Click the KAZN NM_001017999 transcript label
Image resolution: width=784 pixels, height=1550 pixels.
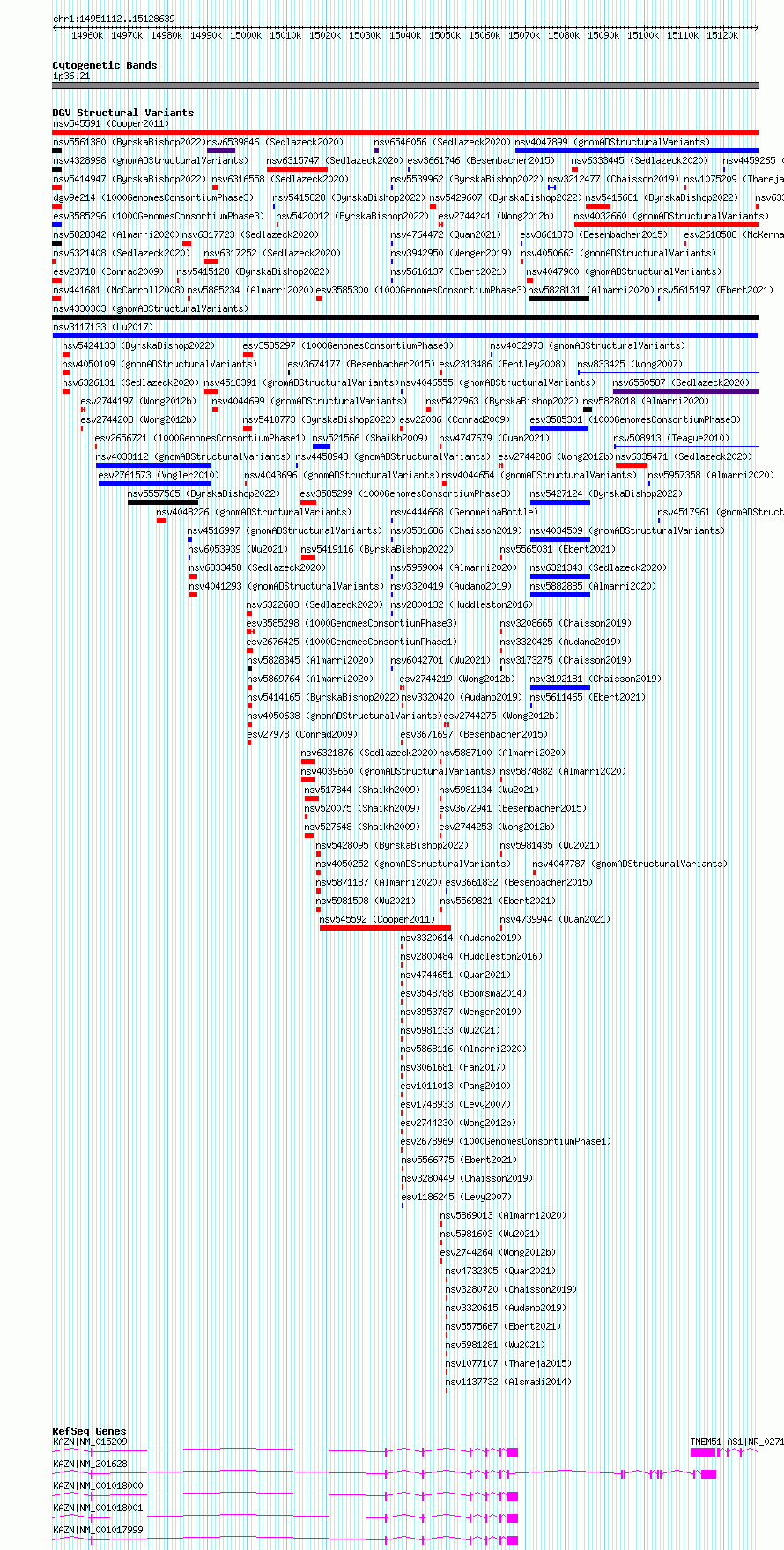[98, 1530]
